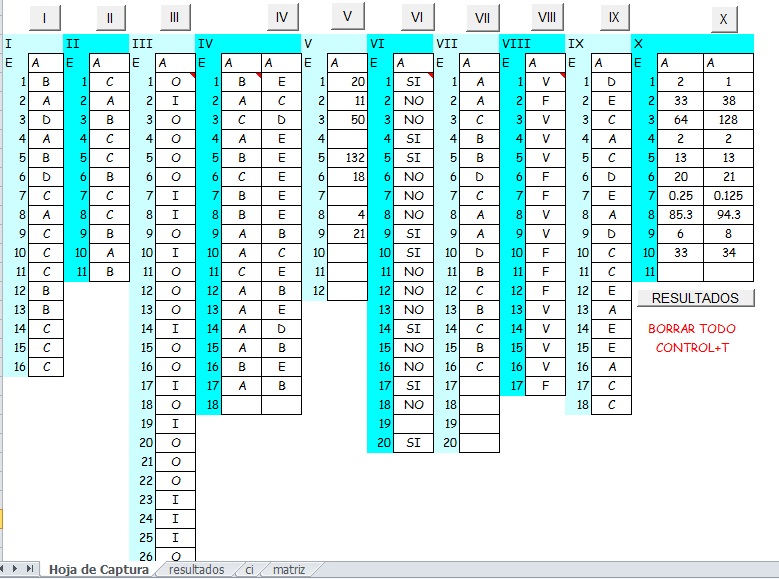779x579 pixels.
Task: Select section X cell with 38
Action: coord(728,101)
